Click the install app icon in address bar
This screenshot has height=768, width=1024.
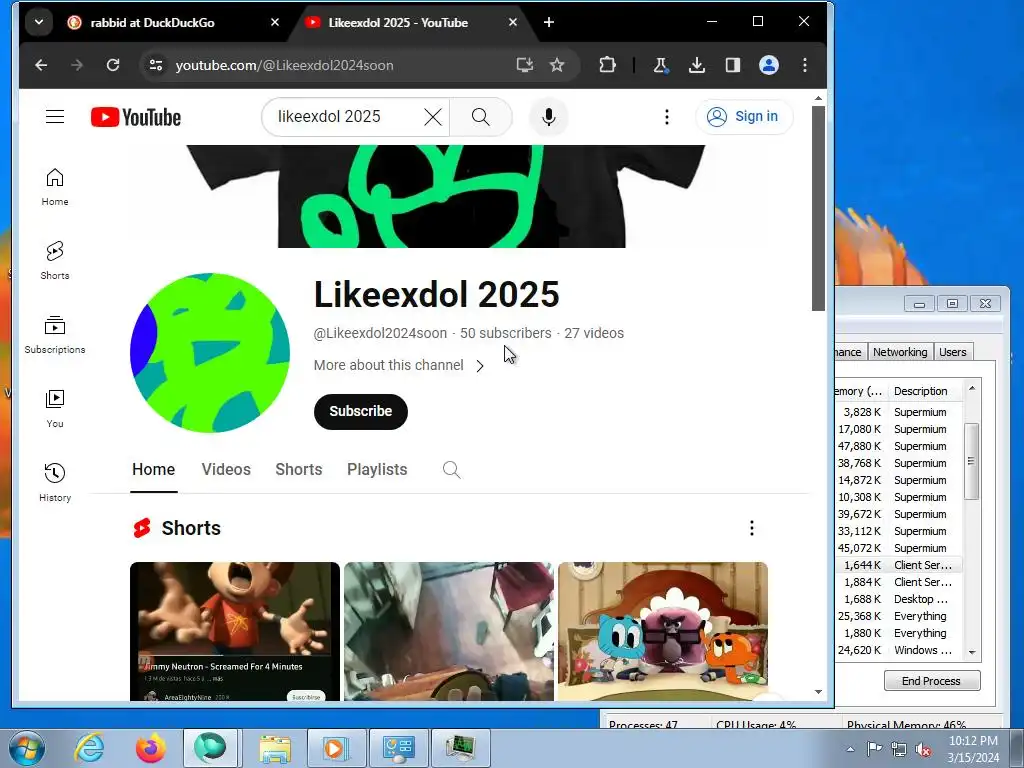click(x=524, y=65)
